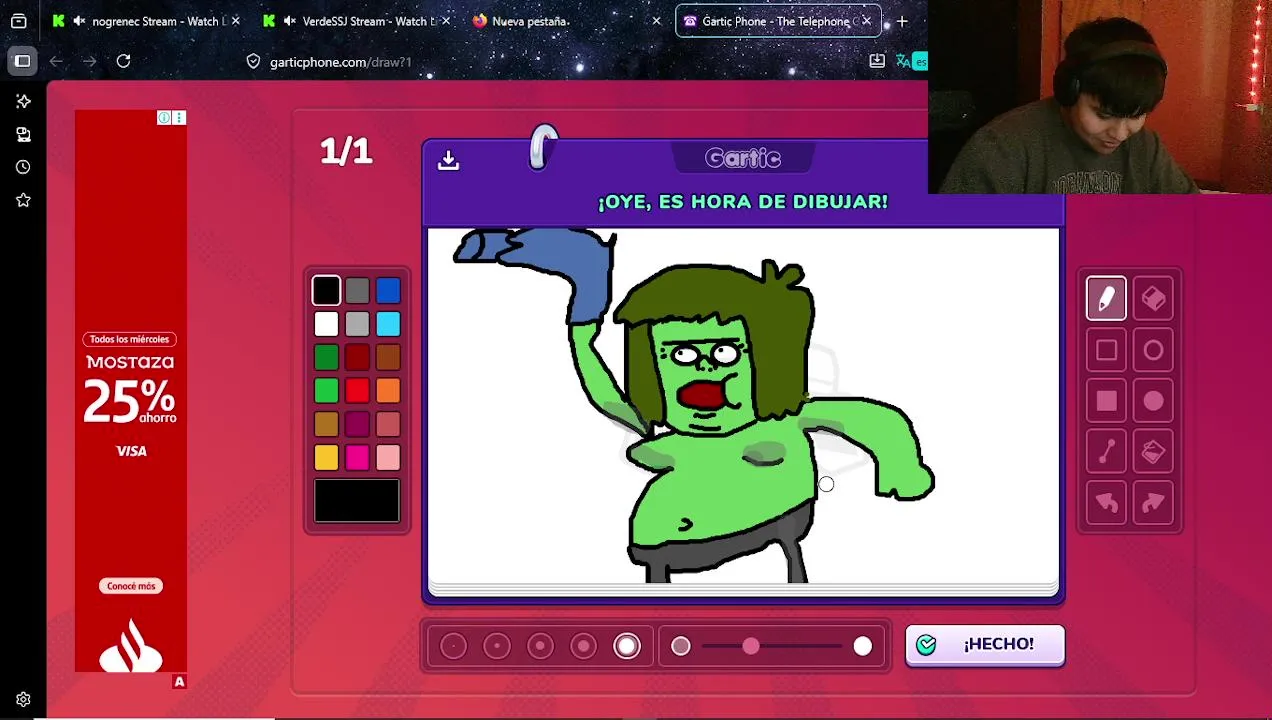Pick the brown color swatch
The width and height of the screenshot is (1272, 720).
(388, 357)
